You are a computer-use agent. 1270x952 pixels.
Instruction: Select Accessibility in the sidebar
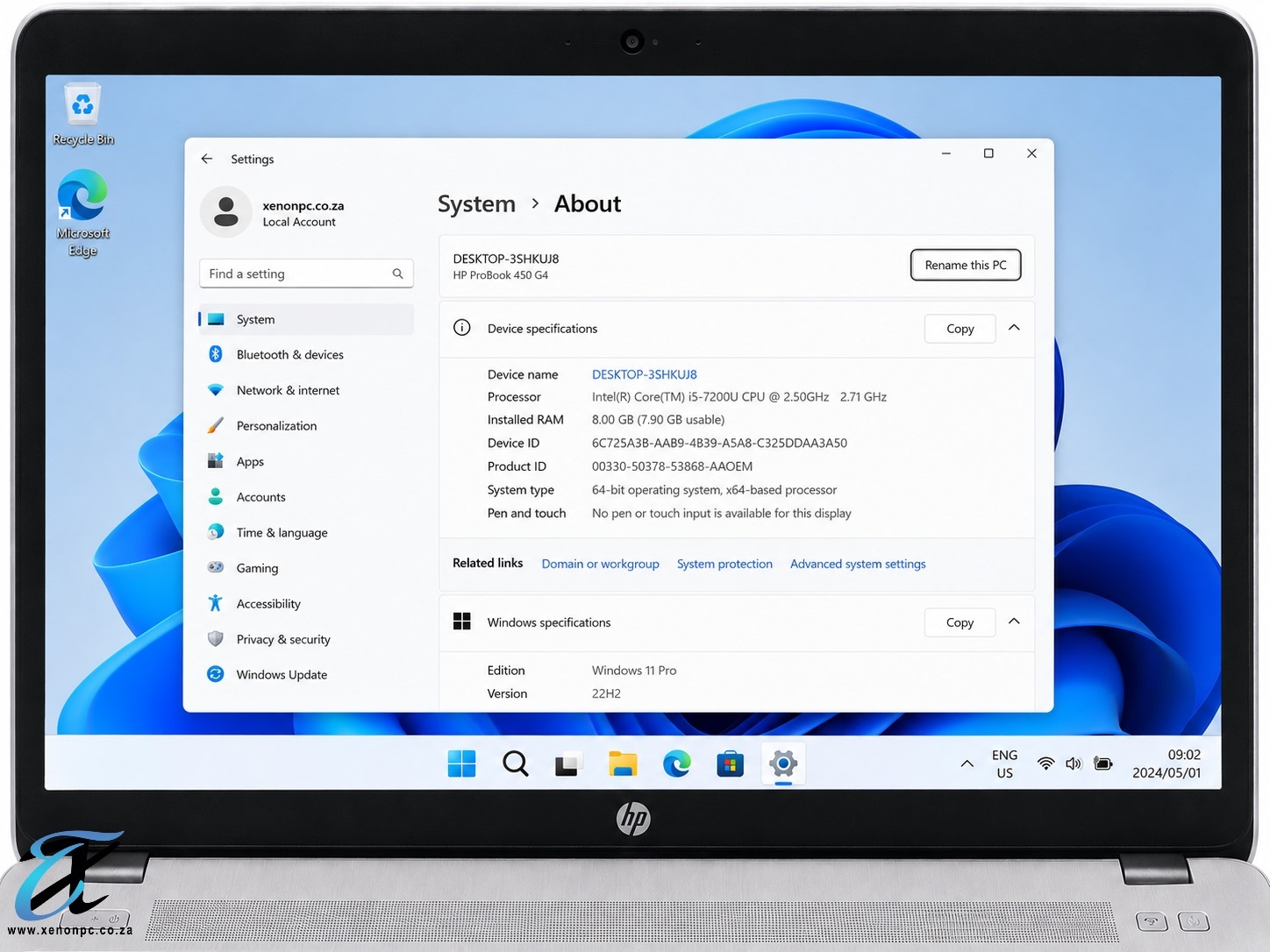pyautogui.click(x=306, y=603)
